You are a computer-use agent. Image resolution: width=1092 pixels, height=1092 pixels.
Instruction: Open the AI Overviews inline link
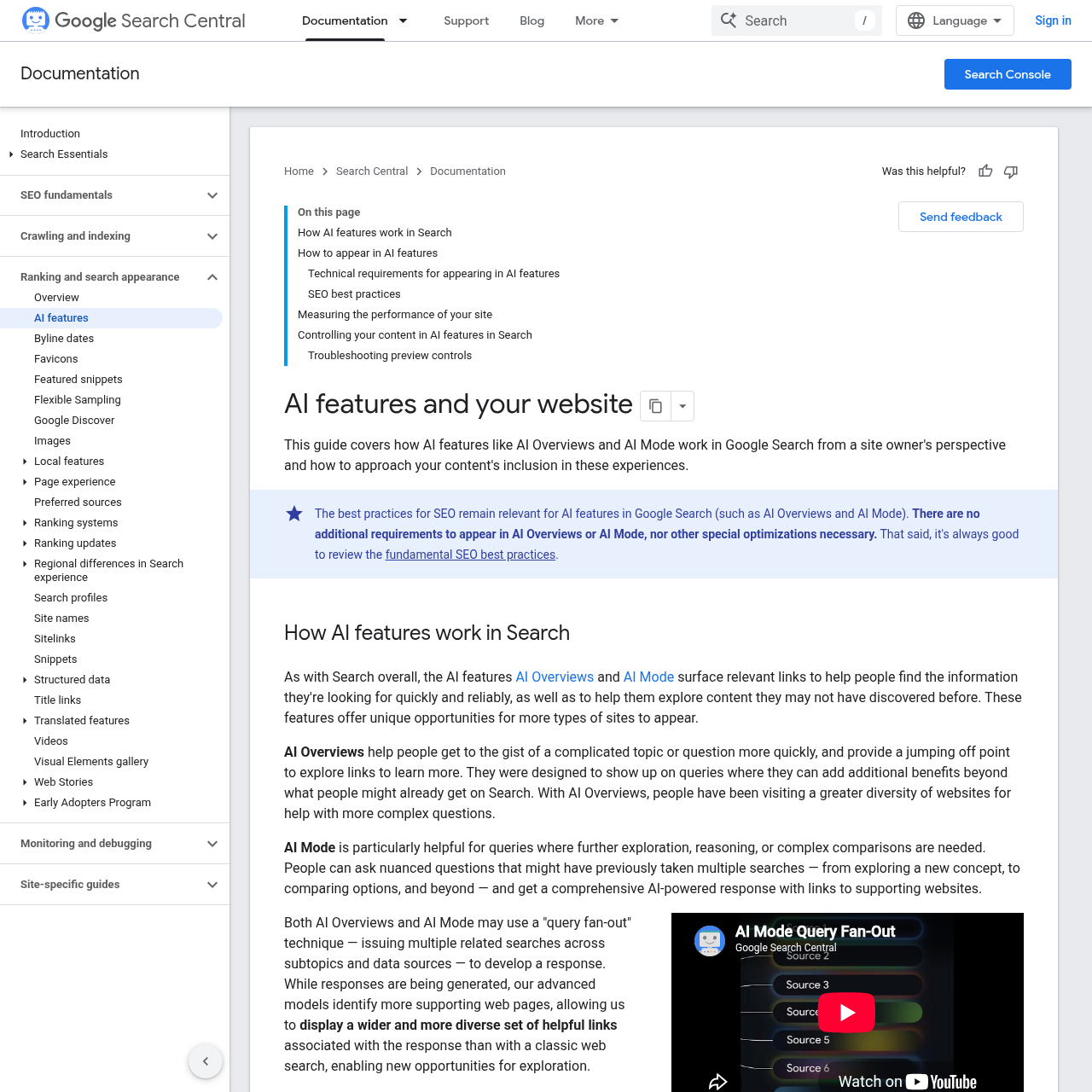[x=555, y=677]
